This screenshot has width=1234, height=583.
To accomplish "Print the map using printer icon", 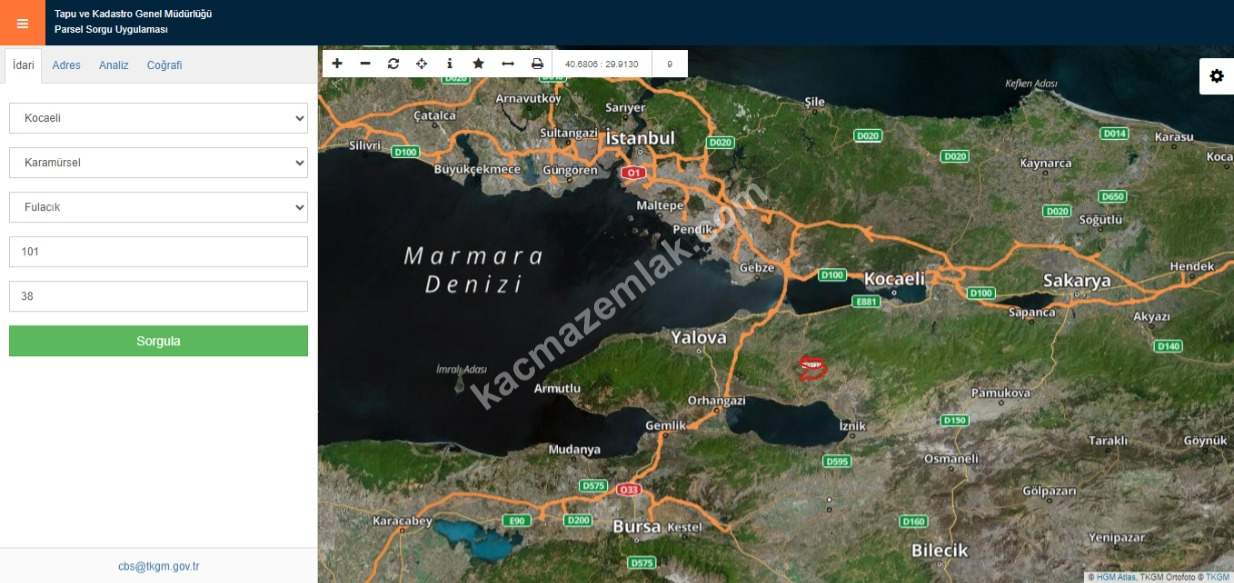I will (537, 64).
